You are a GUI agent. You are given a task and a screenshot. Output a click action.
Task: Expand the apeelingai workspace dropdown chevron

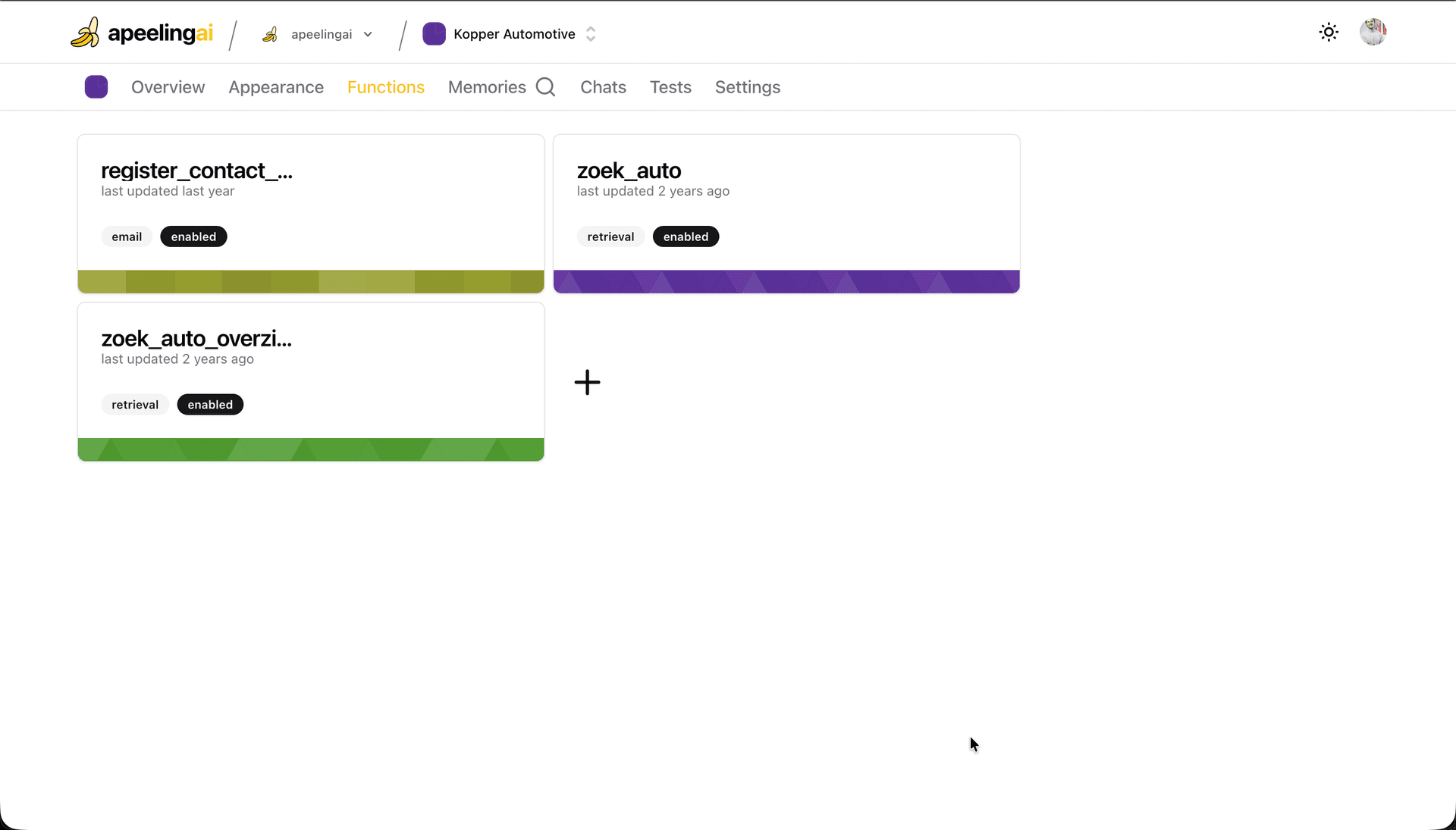tap(368, 34)
